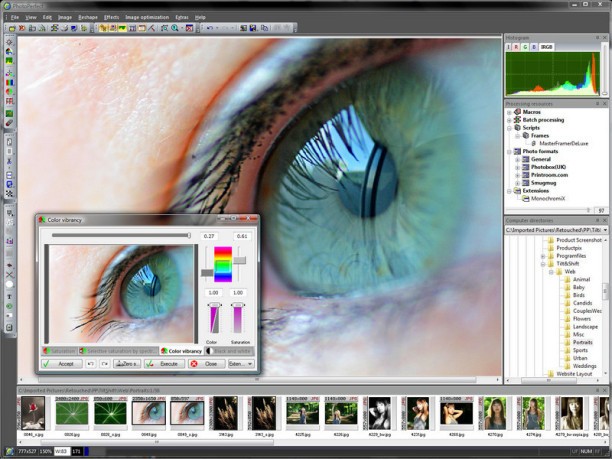Select the MasterFramerDeLuxe script
This screenshot has height=459, width=612.
coord(563,144)
